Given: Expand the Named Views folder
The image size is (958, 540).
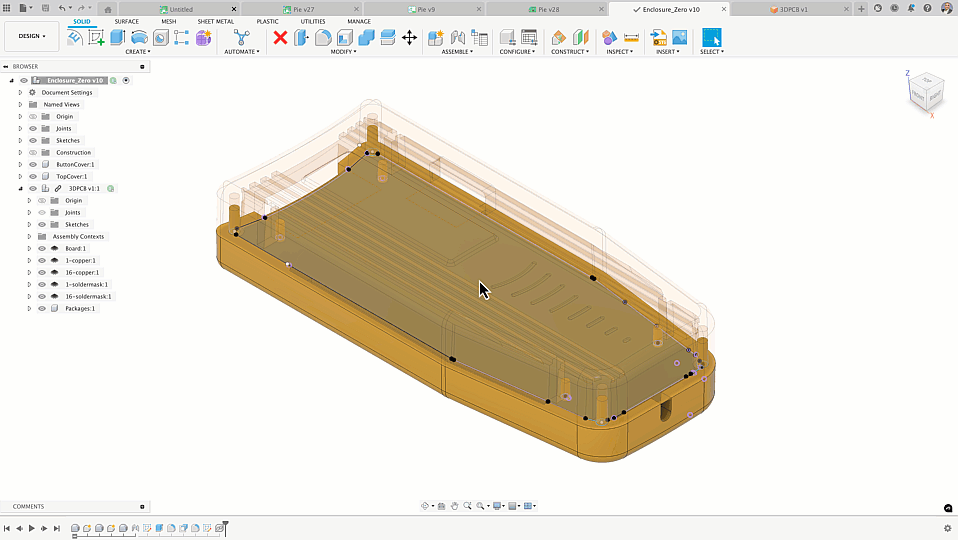Looking at the screenshot, I should 20,104.
